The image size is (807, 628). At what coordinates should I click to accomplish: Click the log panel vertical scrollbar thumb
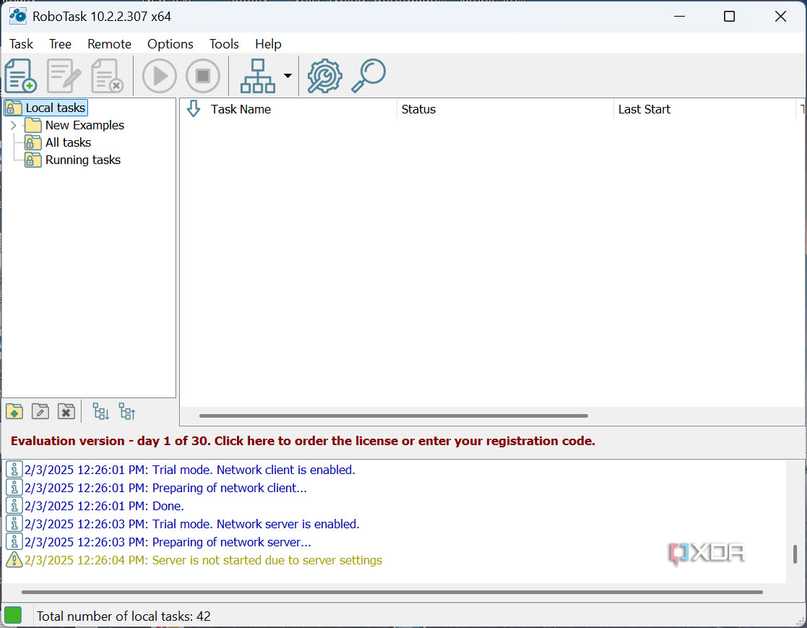coord(795,554)
